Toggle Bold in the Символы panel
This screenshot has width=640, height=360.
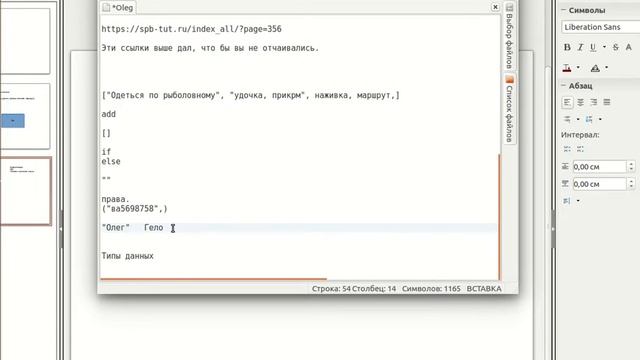coord(567,47)
